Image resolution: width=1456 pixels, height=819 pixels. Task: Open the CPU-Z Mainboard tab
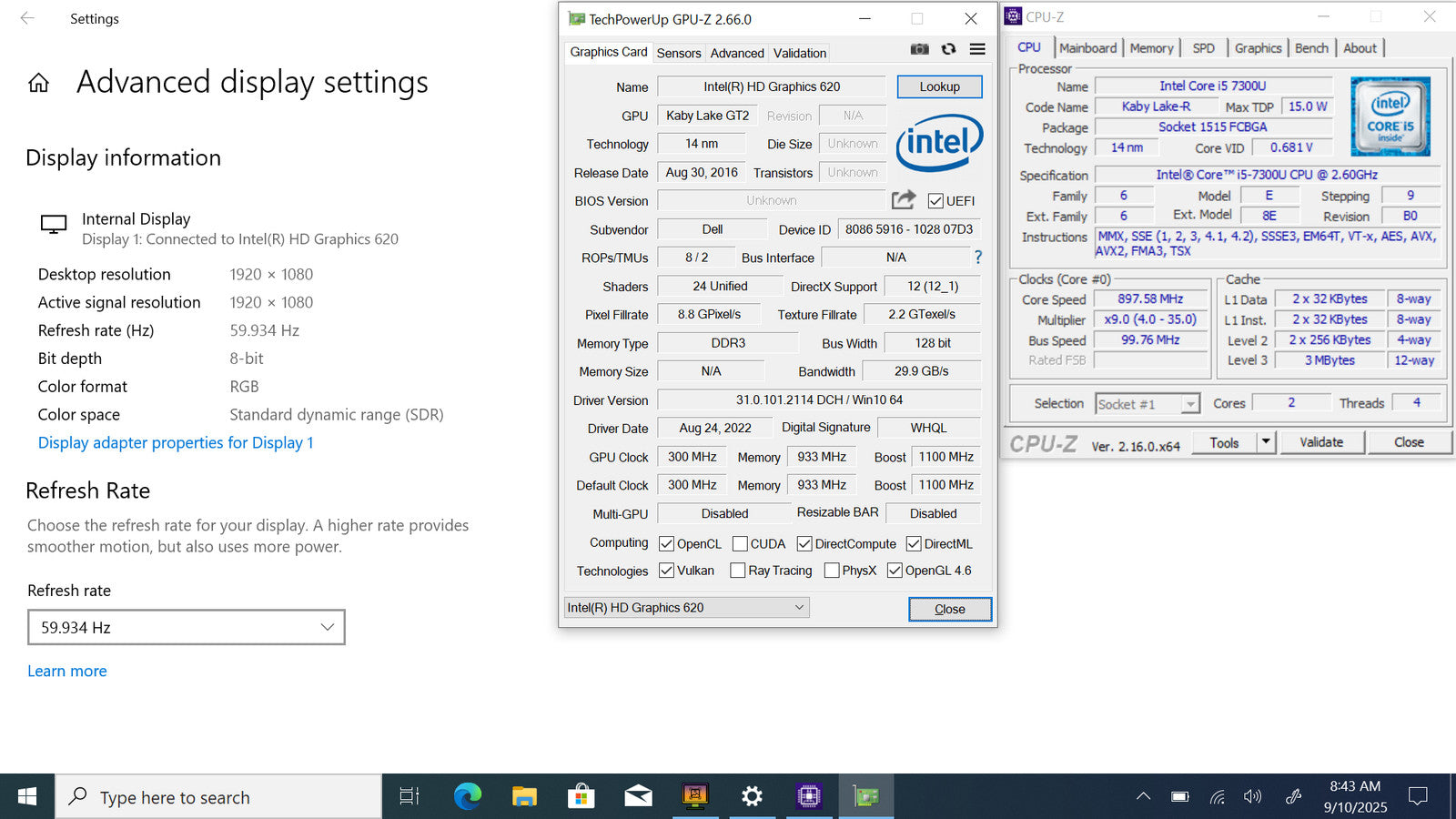(1087, 48)
